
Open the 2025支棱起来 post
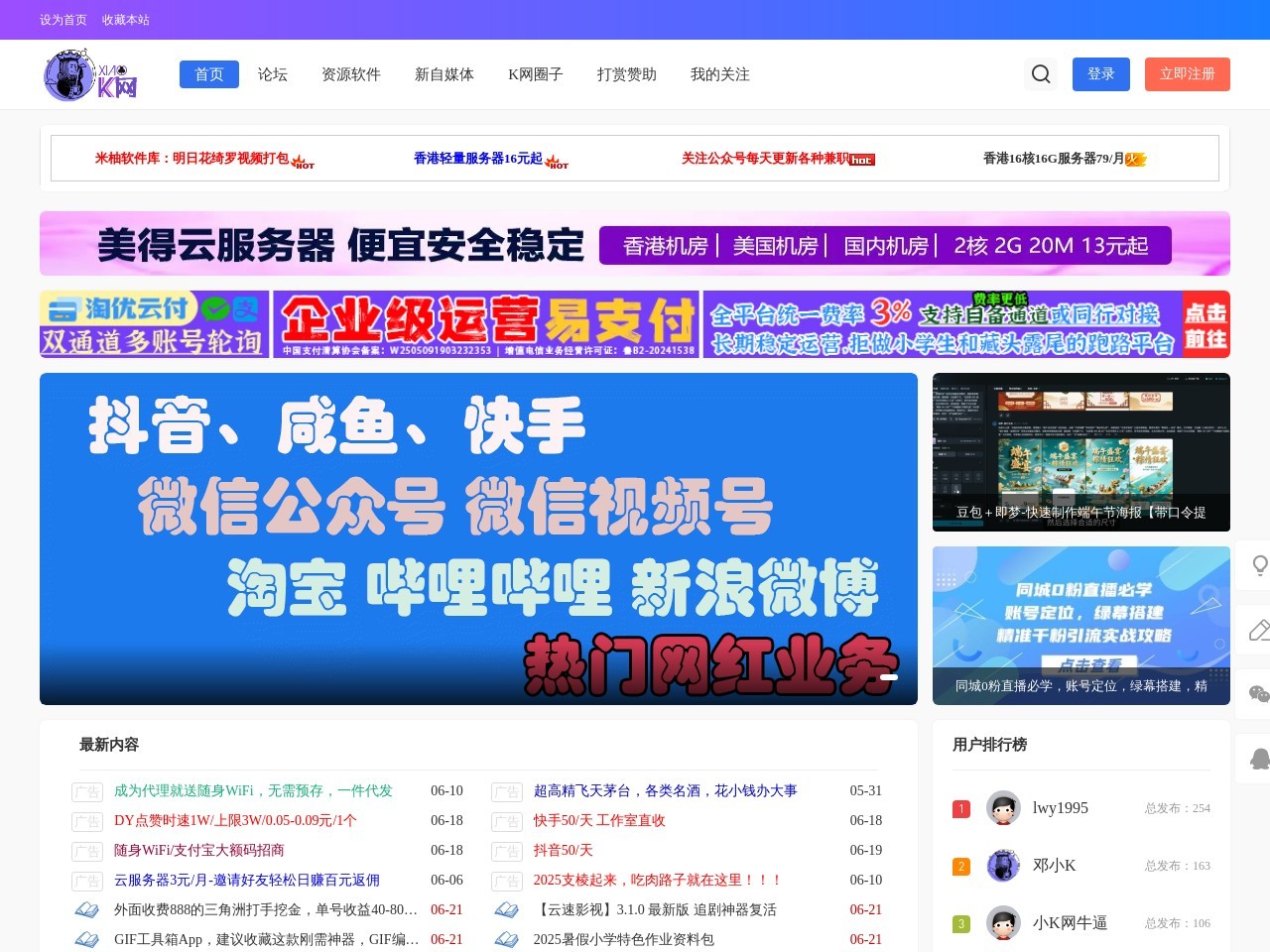coord(658,881)
